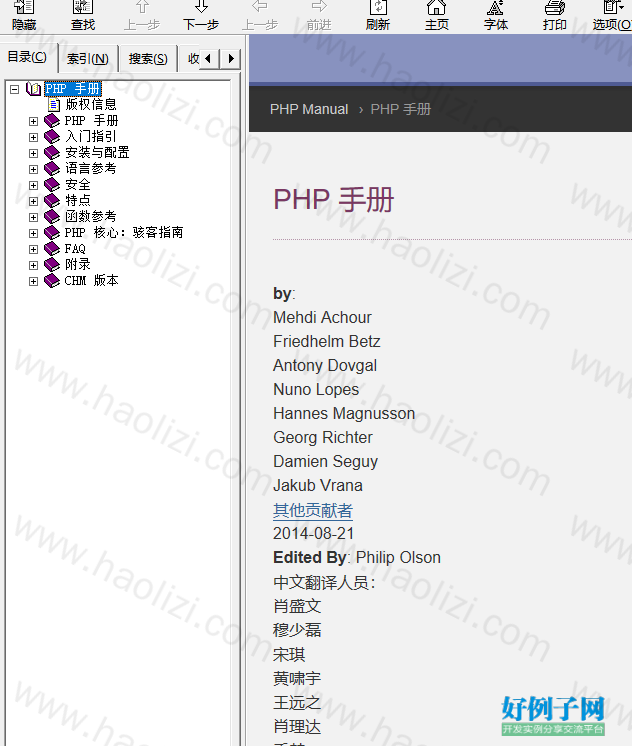632x746 pixels.
Task: Click the PHP 手册 page heading
Action: [333, 199]
